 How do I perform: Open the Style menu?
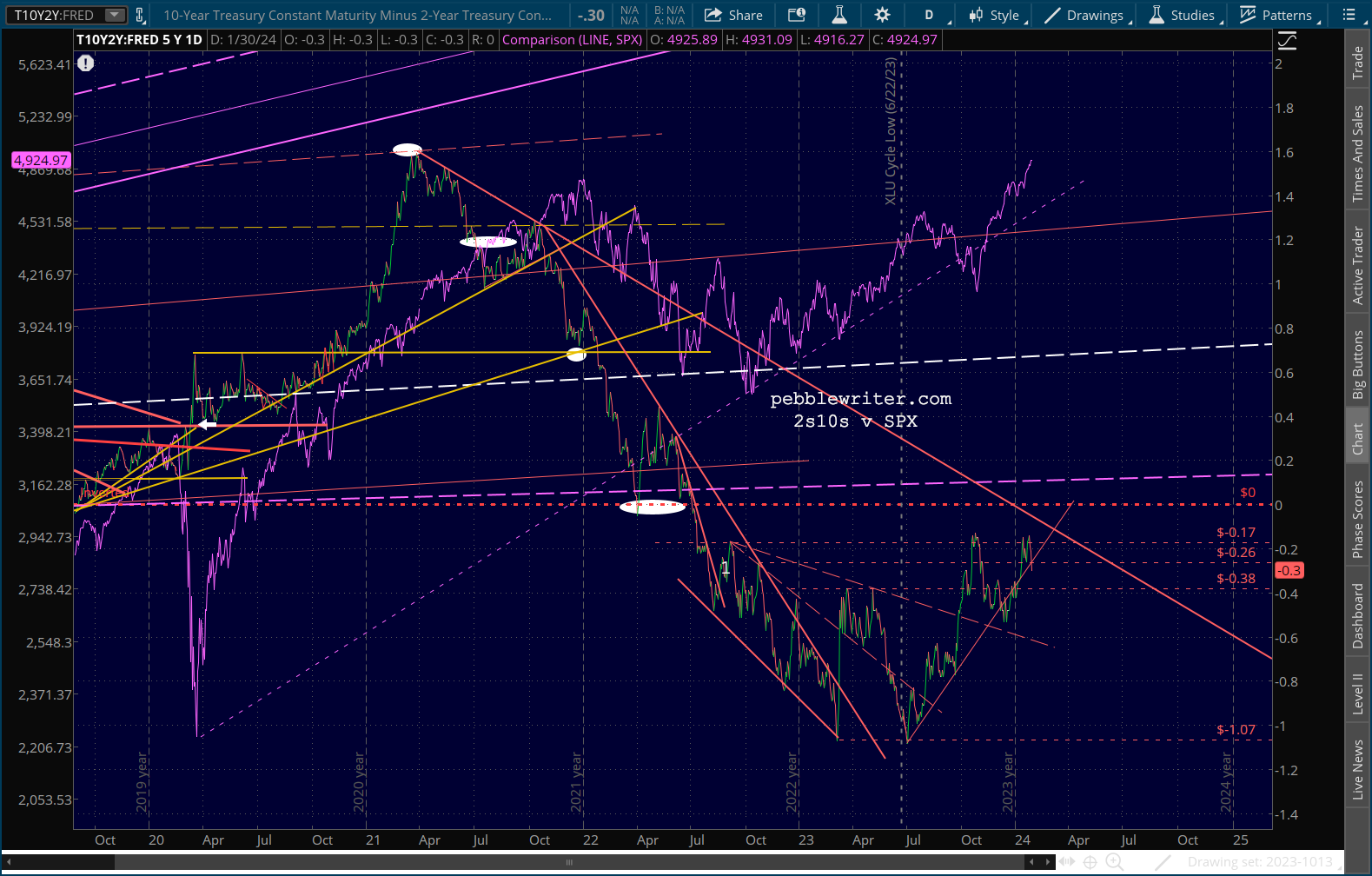click(x=998, y=15)
